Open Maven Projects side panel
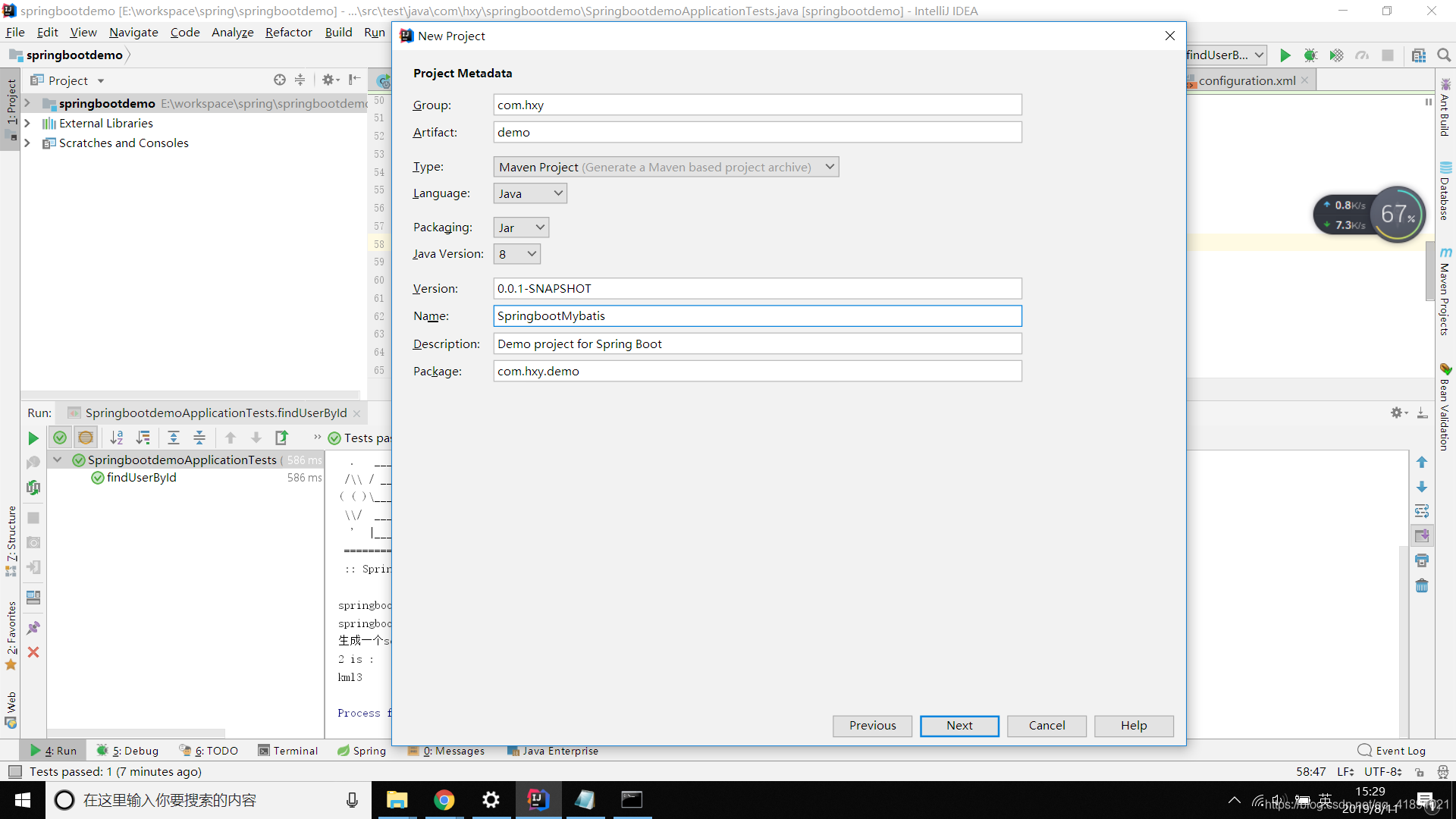The height and width of the screenshot is (819, 1456). 1445,290
